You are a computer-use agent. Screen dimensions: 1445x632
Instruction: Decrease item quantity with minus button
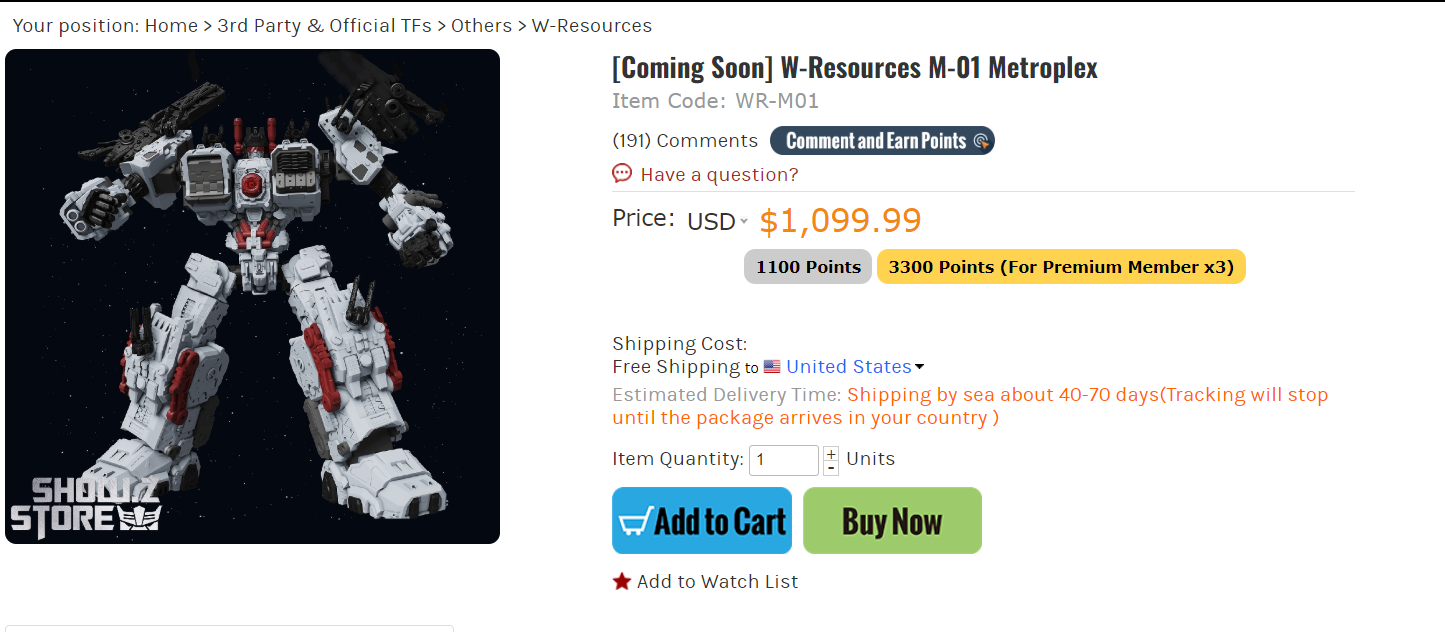tap(831, 468)
